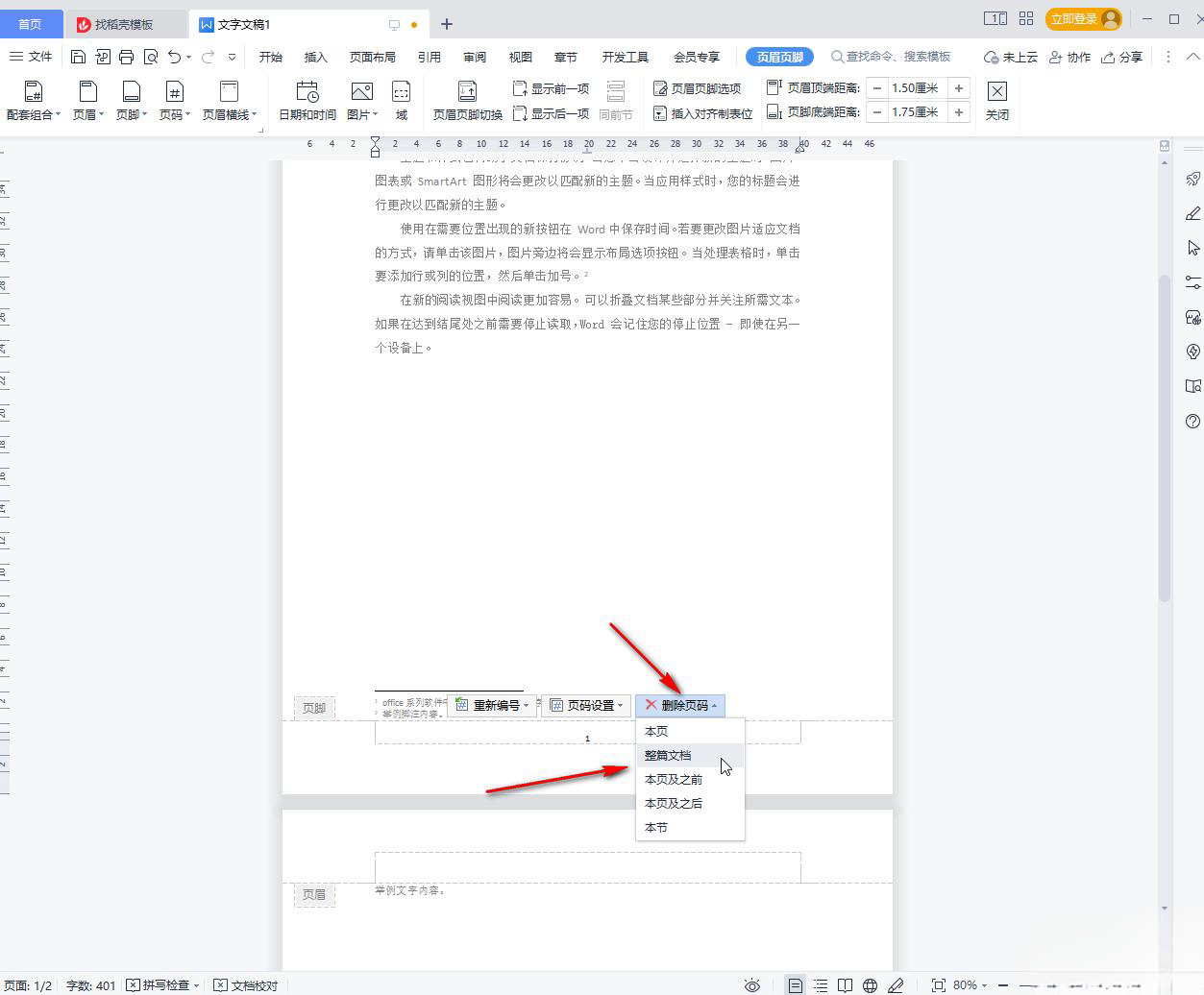Select 整篇文档 from delete menu
Viewport: 1204px width, 995px height.
tap(690, 755)
